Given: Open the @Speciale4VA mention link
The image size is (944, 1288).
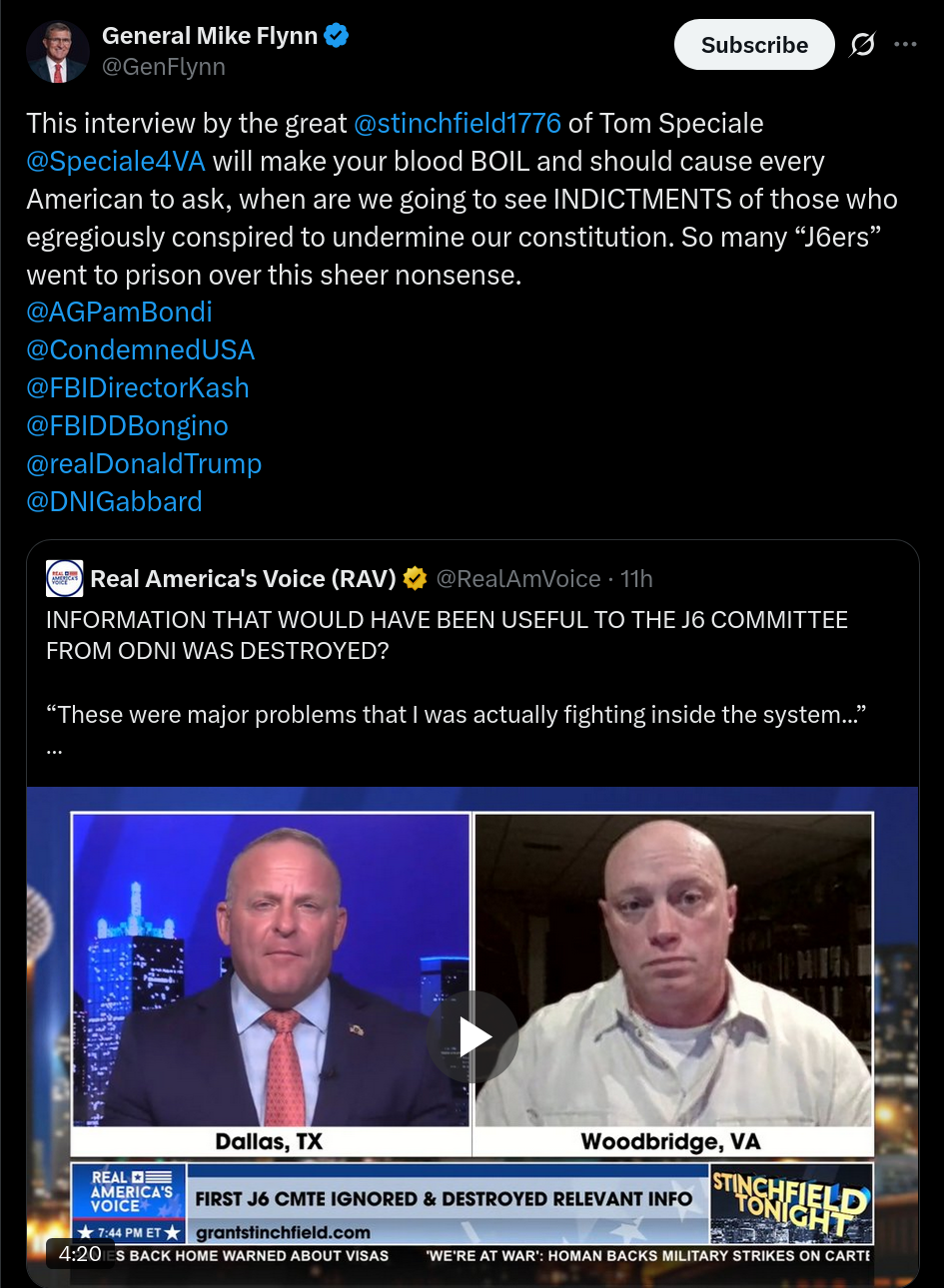Looking at the screenshot, I should (116, 161).
